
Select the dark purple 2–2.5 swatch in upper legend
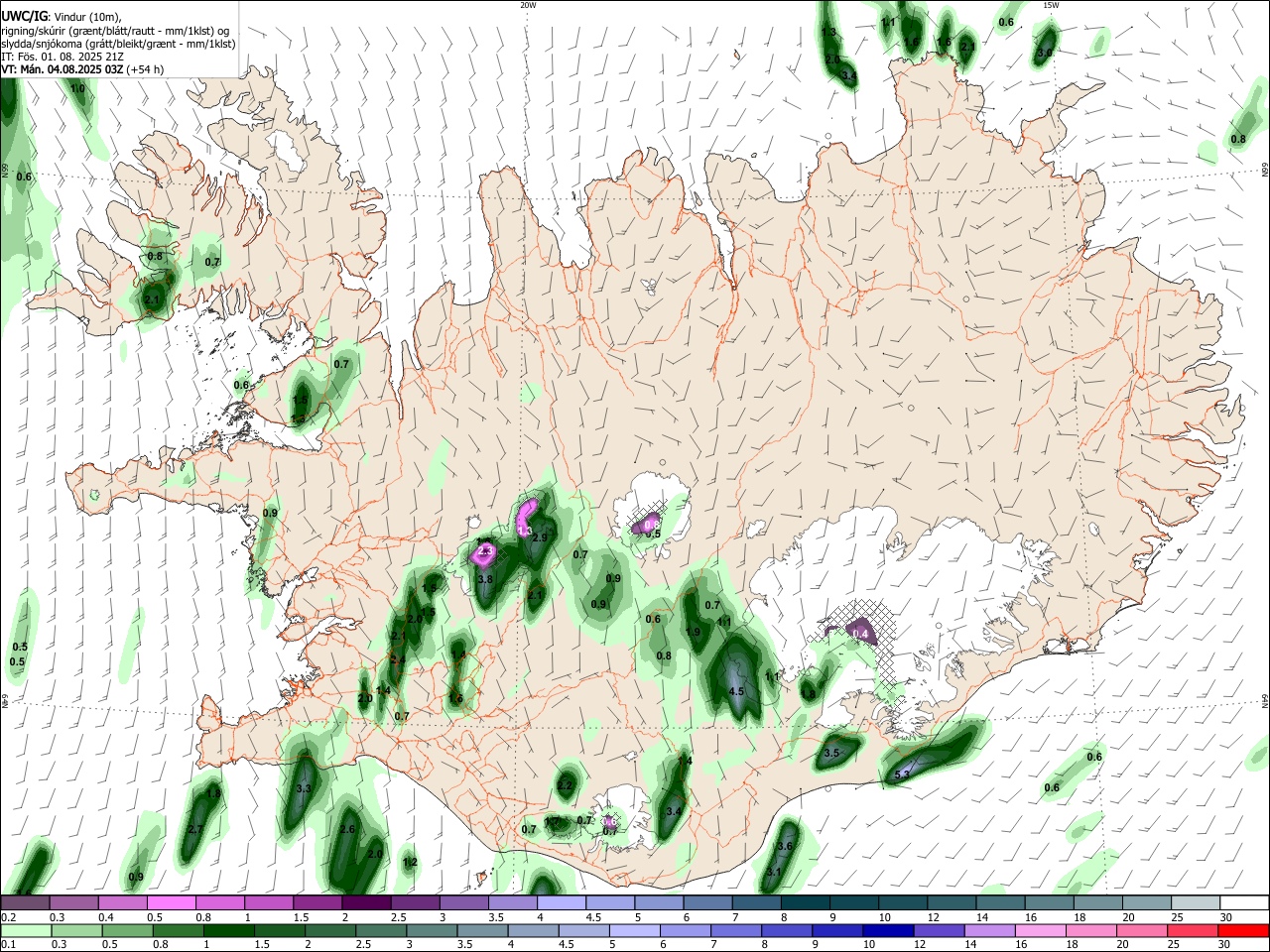(366, 903)
